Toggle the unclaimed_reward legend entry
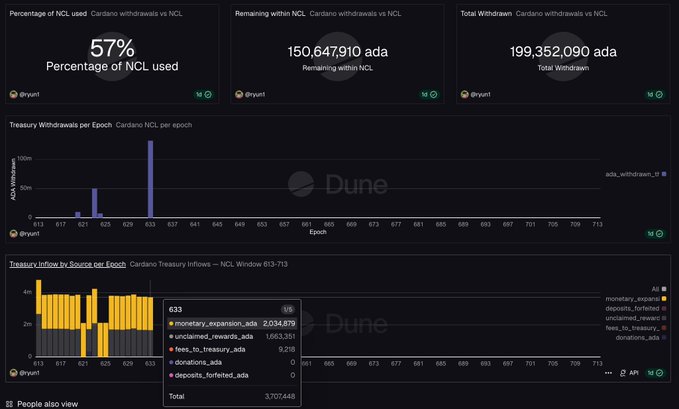Screen dimensions: 679x409 (x=636, y=318)
